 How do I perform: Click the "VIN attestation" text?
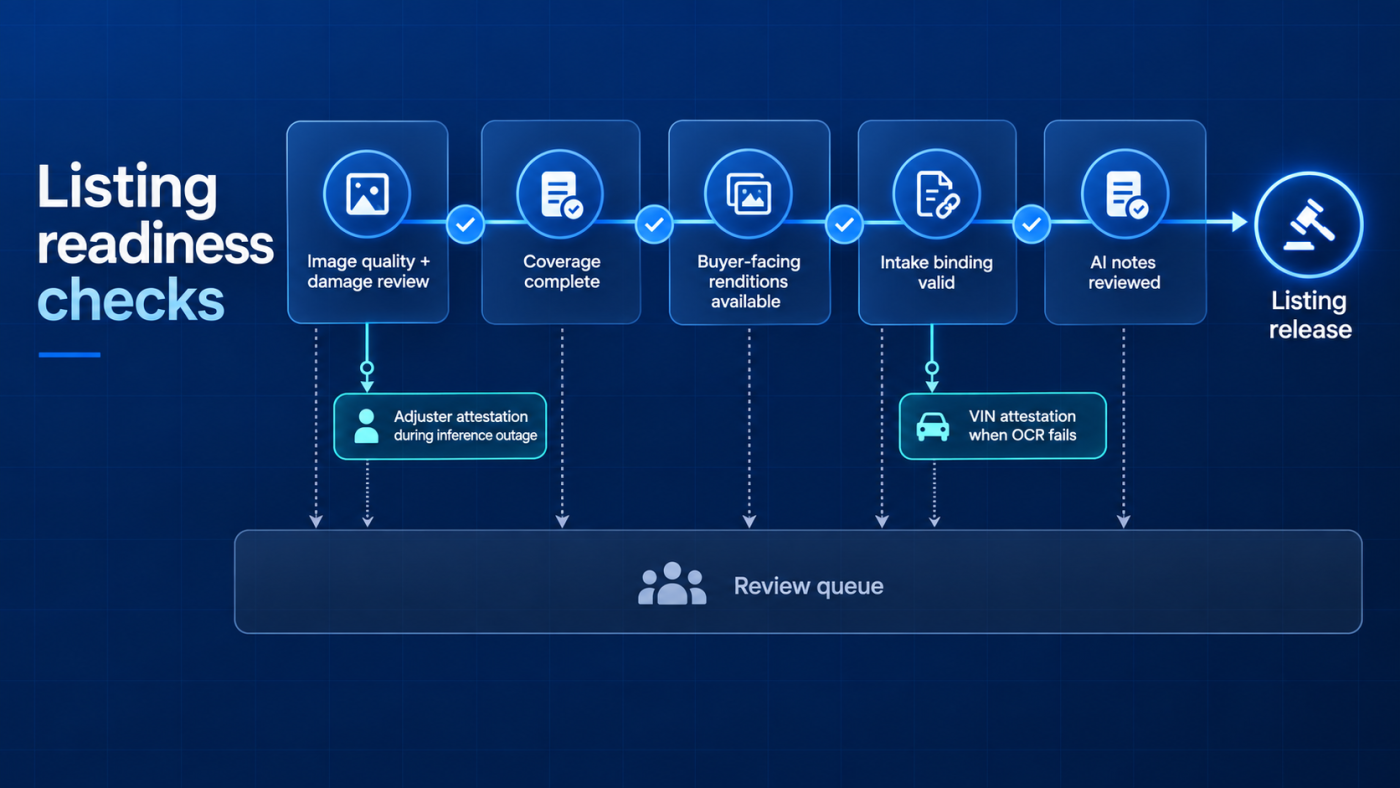coord(1022,416)
